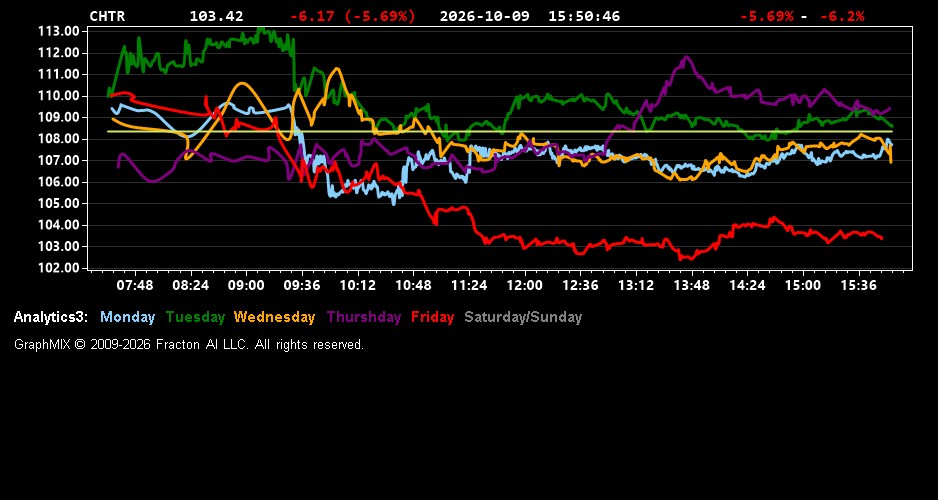
Task: Click the 09:36 time axis label
Action: tap(302, 285)
